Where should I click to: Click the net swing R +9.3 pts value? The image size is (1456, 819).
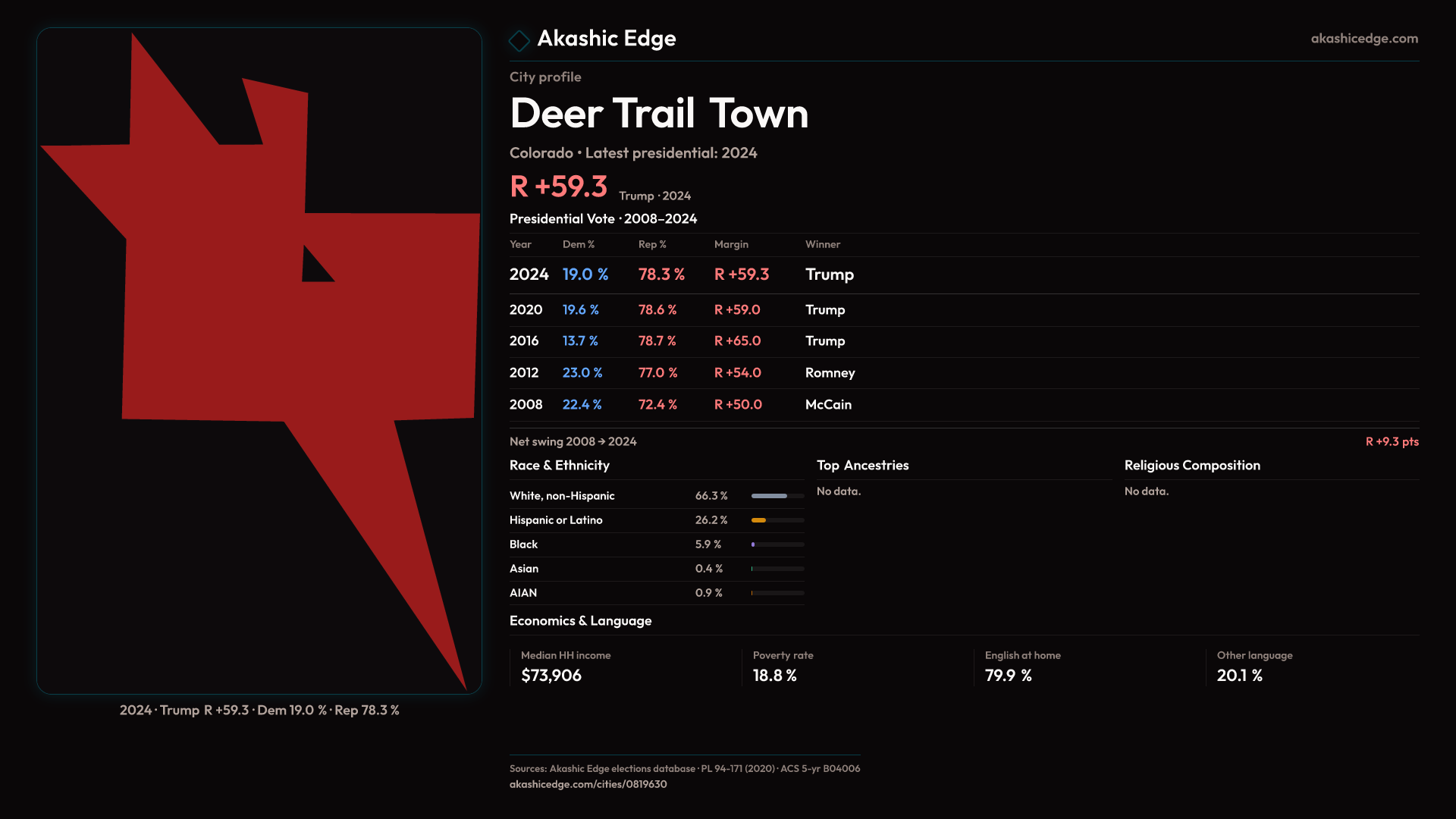tap(1392, 441)
